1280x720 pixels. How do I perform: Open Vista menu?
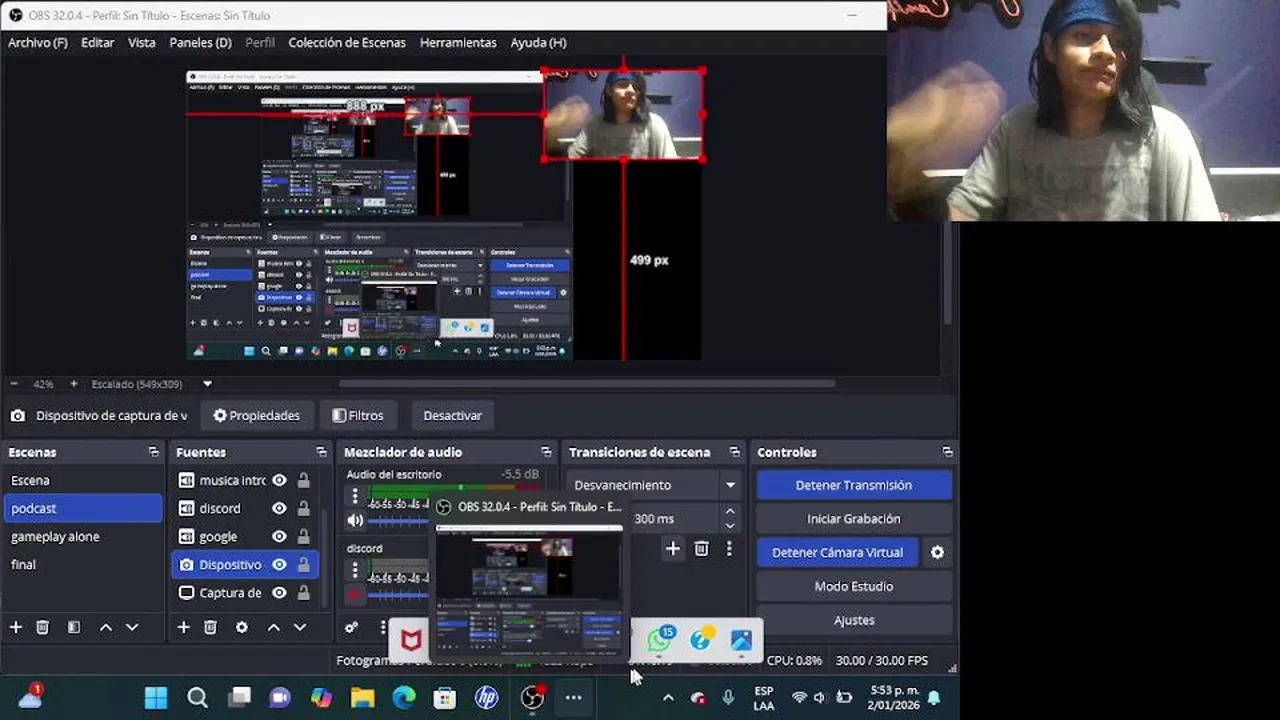point(142,42)
